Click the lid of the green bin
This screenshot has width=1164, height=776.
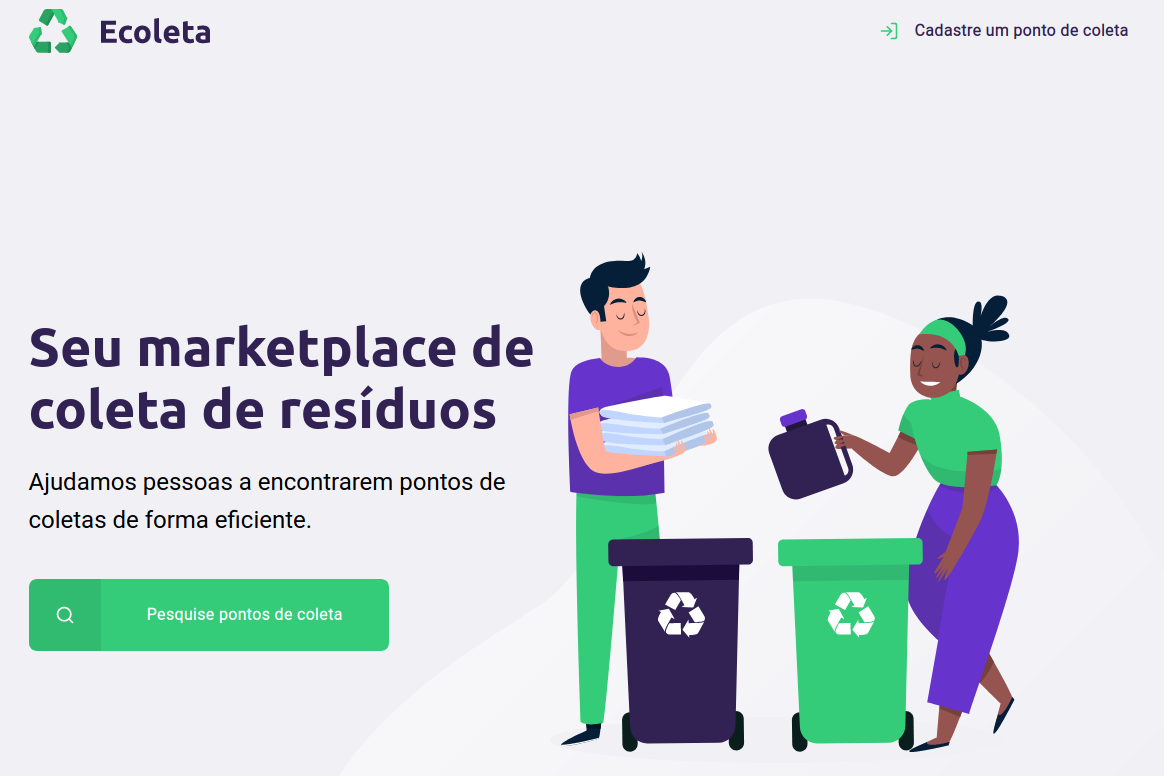(x=850, y=552)
